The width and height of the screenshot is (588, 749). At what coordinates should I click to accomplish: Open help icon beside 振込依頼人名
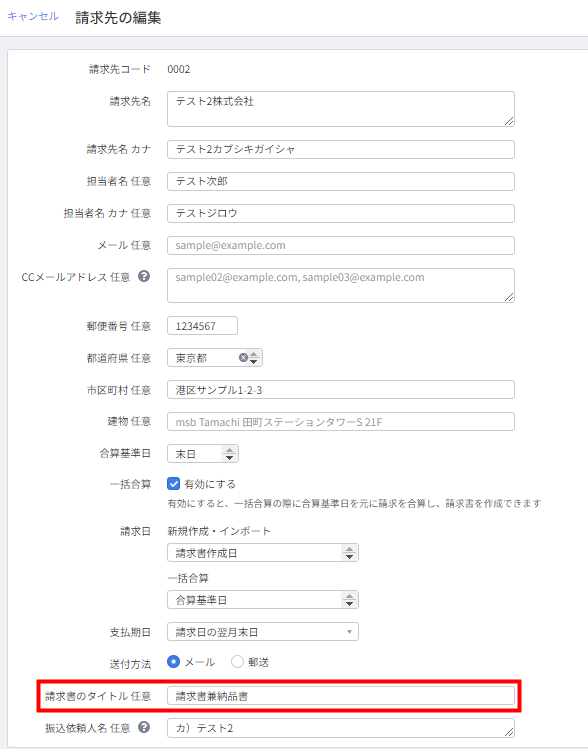144,727
